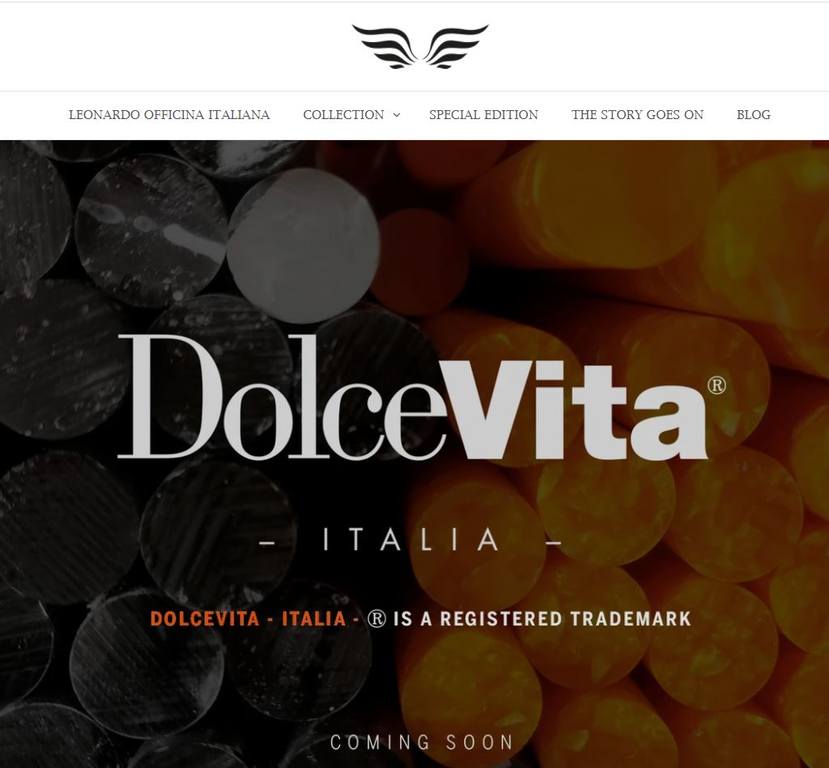Click the IS A REGISTERED TRADEMARK text

tap(542, 618)
